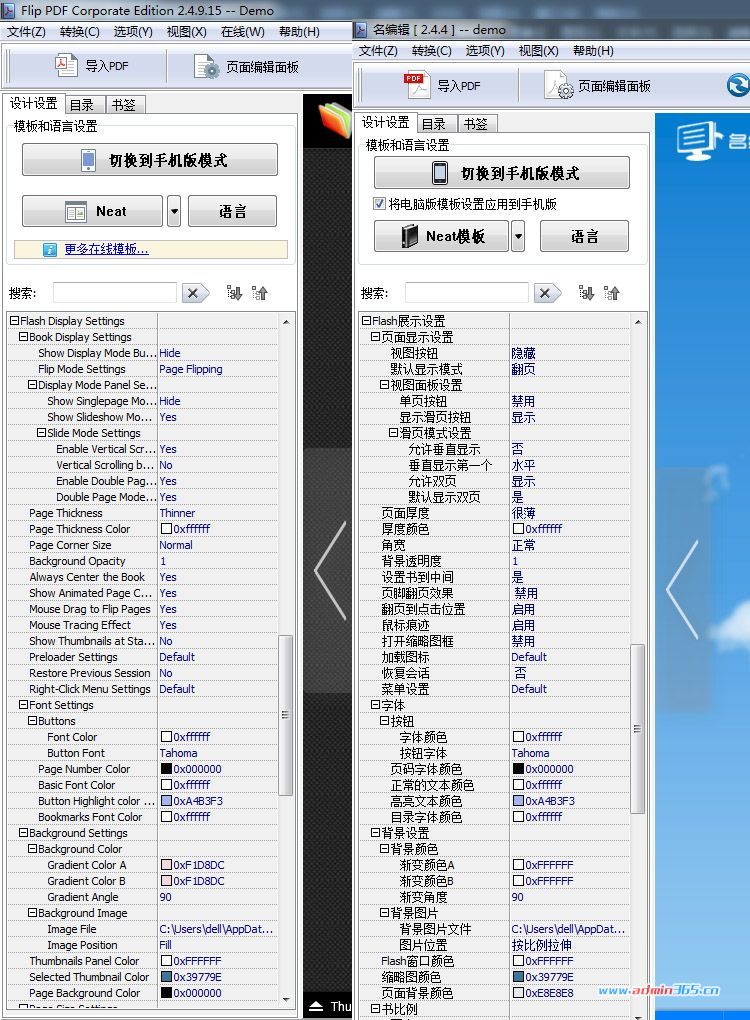Clear search with X button in Flip PDF window
Image resolution: width=750 pixels, height=1020 pixels.
click(x=194, y=293)
